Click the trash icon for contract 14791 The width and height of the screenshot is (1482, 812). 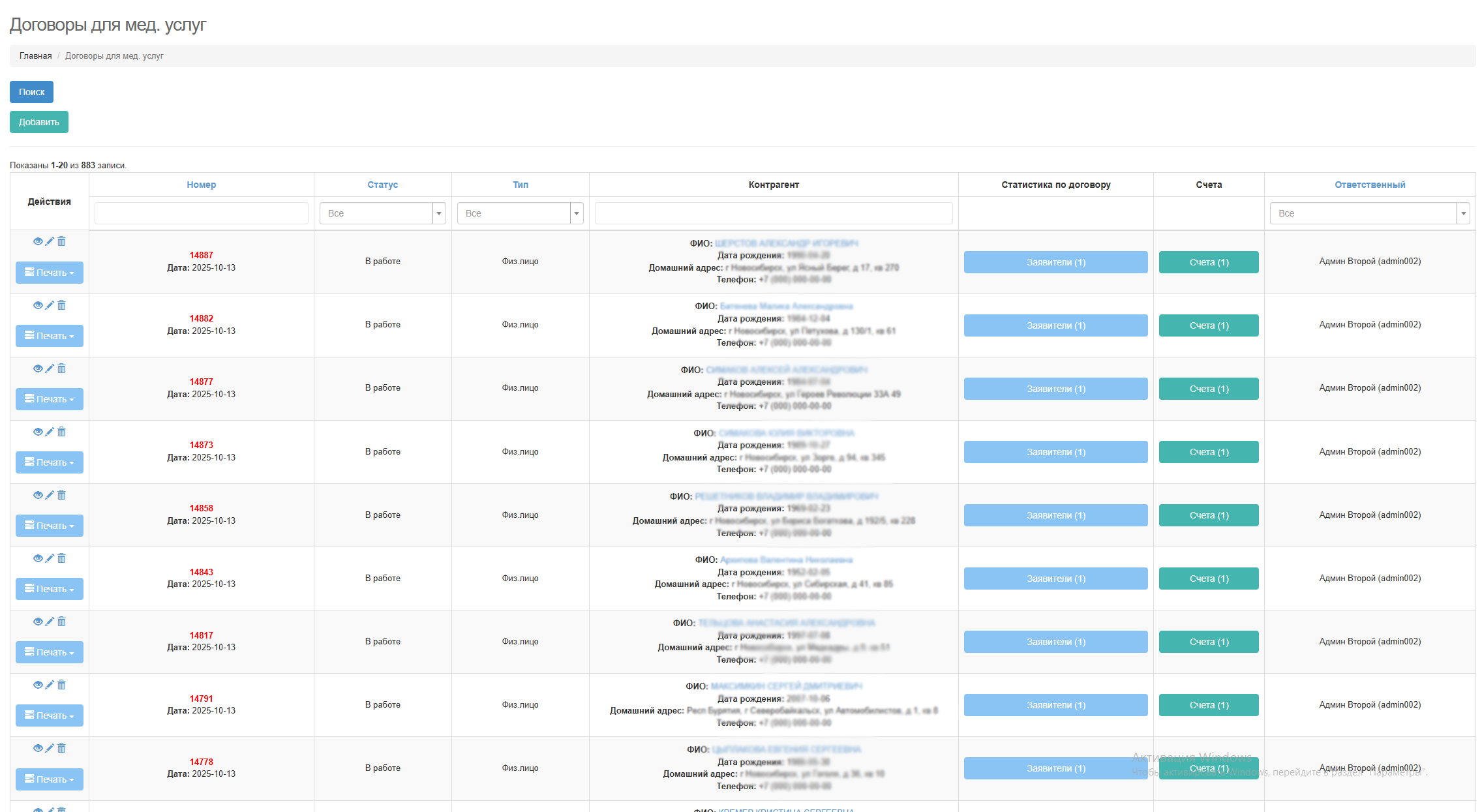click(61, 685)
